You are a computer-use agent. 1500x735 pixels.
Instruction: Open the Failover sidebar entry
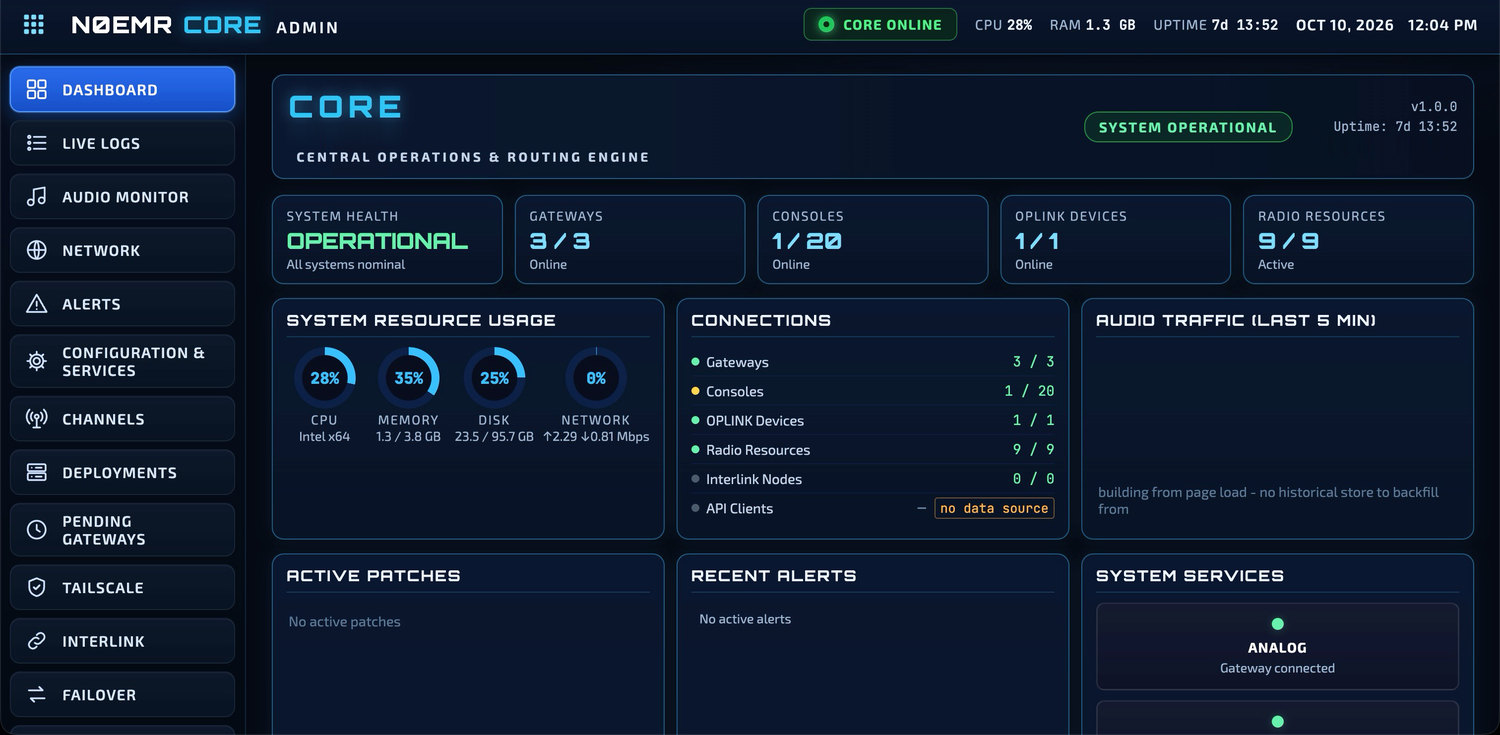[x=123, y=695]
